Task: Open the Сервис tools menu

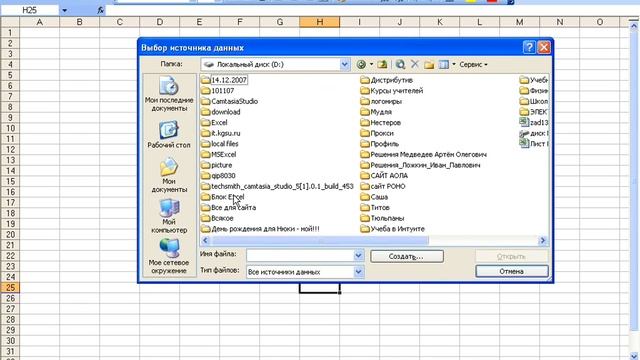Action: [473, 64]
